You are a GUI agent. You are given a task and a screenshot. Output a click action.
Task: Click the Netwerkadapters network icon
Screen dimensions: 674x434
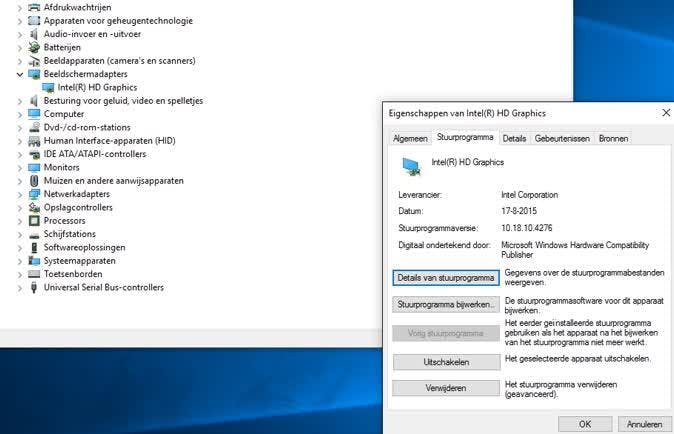(x=34, y=194)
